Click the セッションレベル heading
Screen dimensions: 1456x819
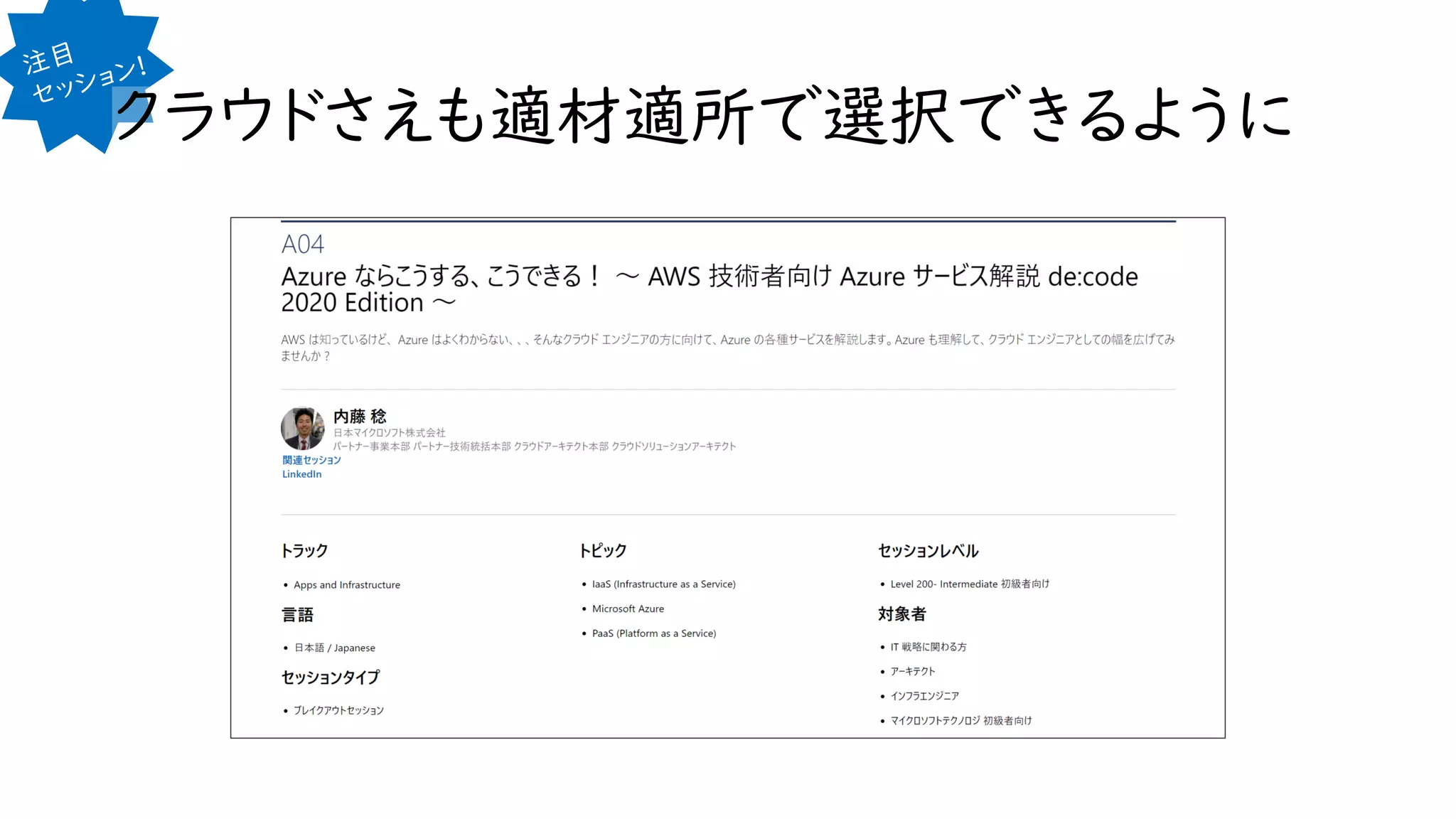tap(928, 550)
